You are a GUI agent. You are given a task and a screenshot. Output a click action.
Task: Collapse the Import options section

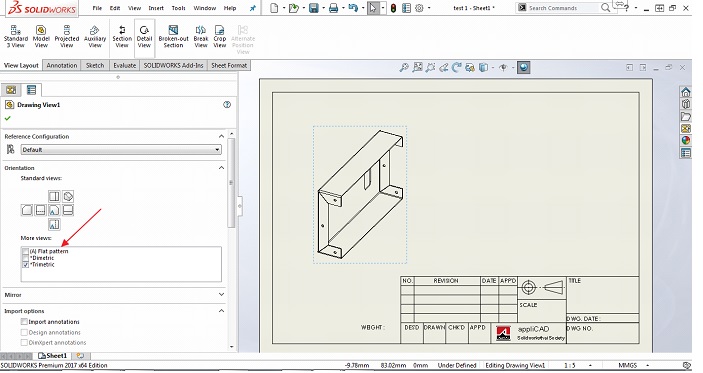[x=221, y=311]
